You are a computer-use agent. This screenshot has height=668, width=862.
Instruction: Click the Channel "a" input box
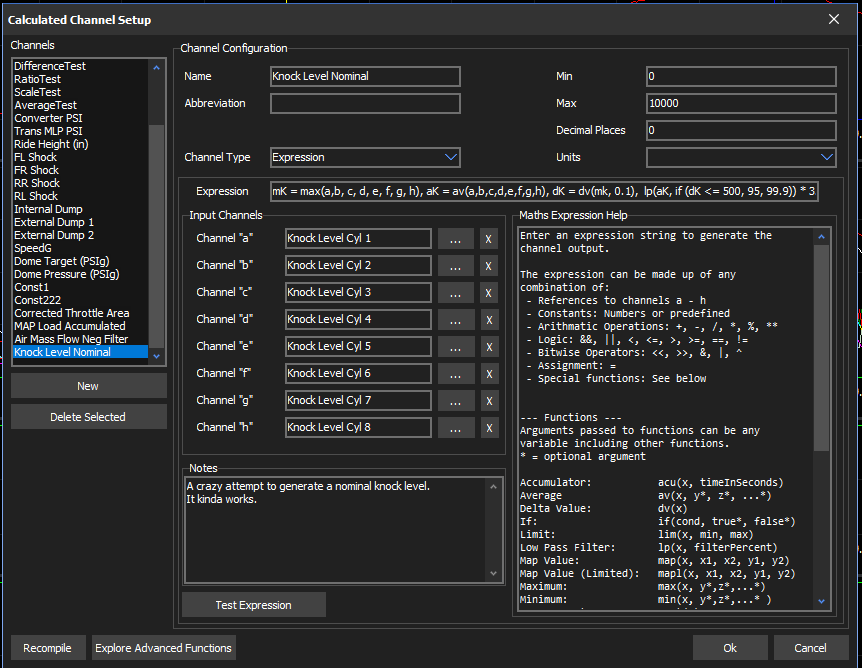click(358, 239)
